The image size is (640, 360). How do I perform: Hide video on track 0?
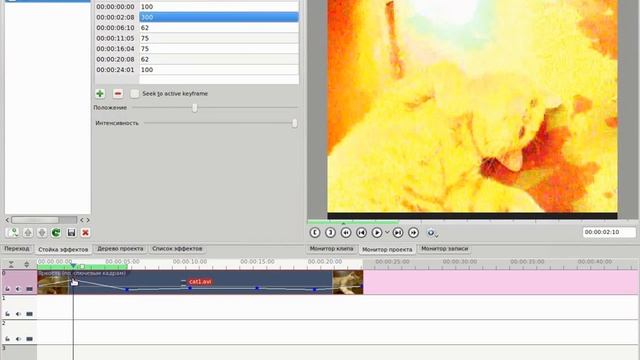tap(29, 289)
